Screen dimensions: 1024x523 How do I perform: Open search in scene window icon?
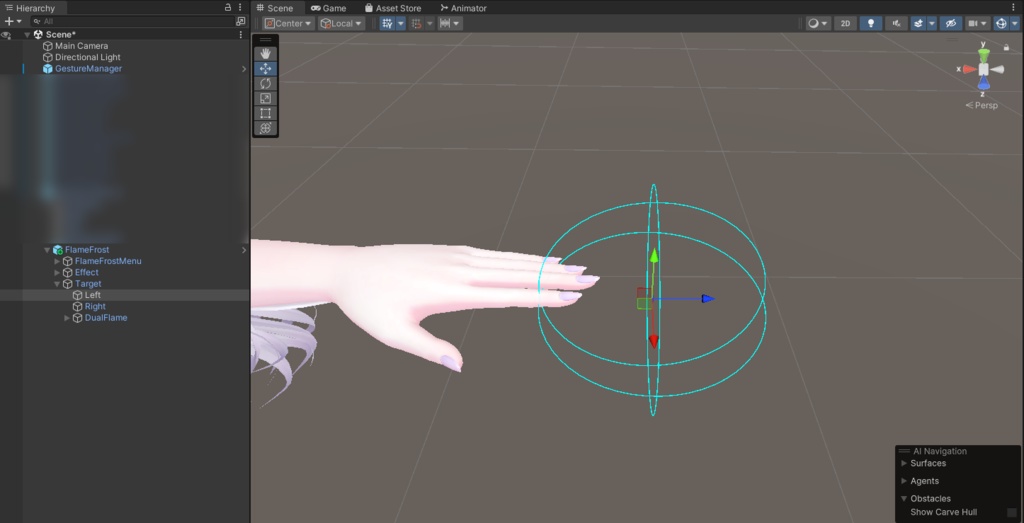point(240,22)
